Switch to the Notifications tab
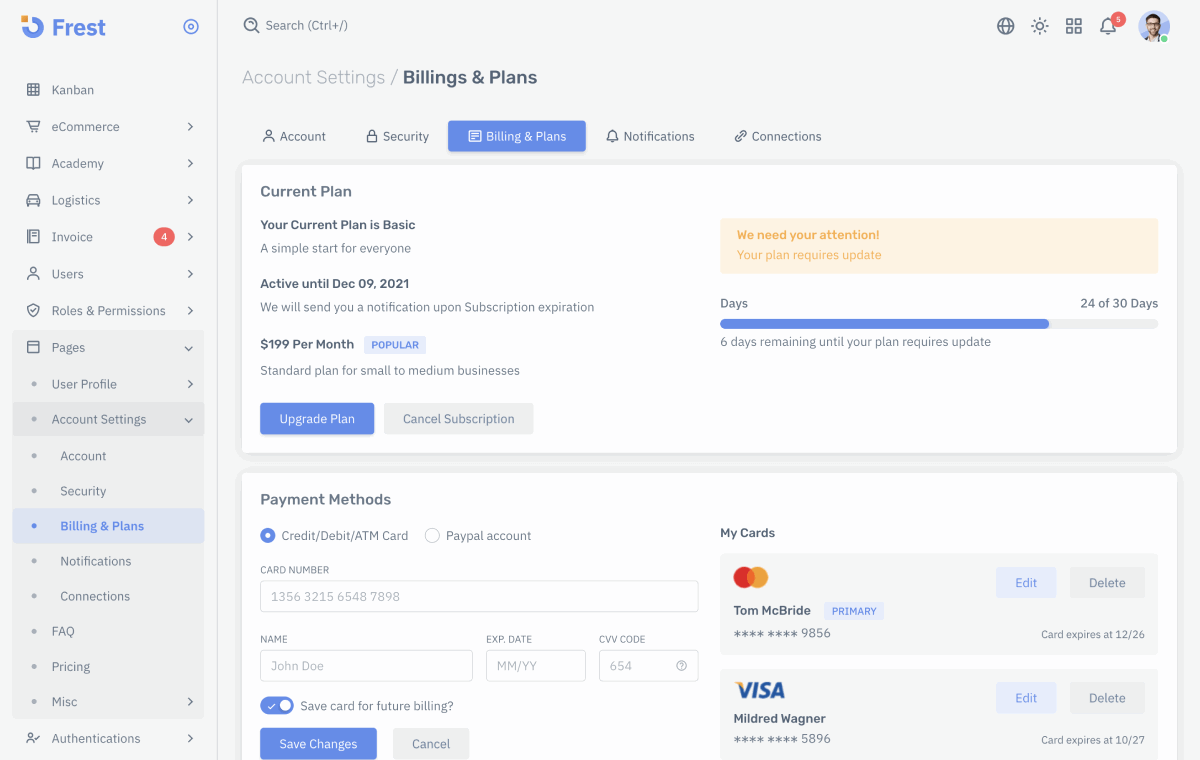 pyautogui.click(x=650, y=136)
